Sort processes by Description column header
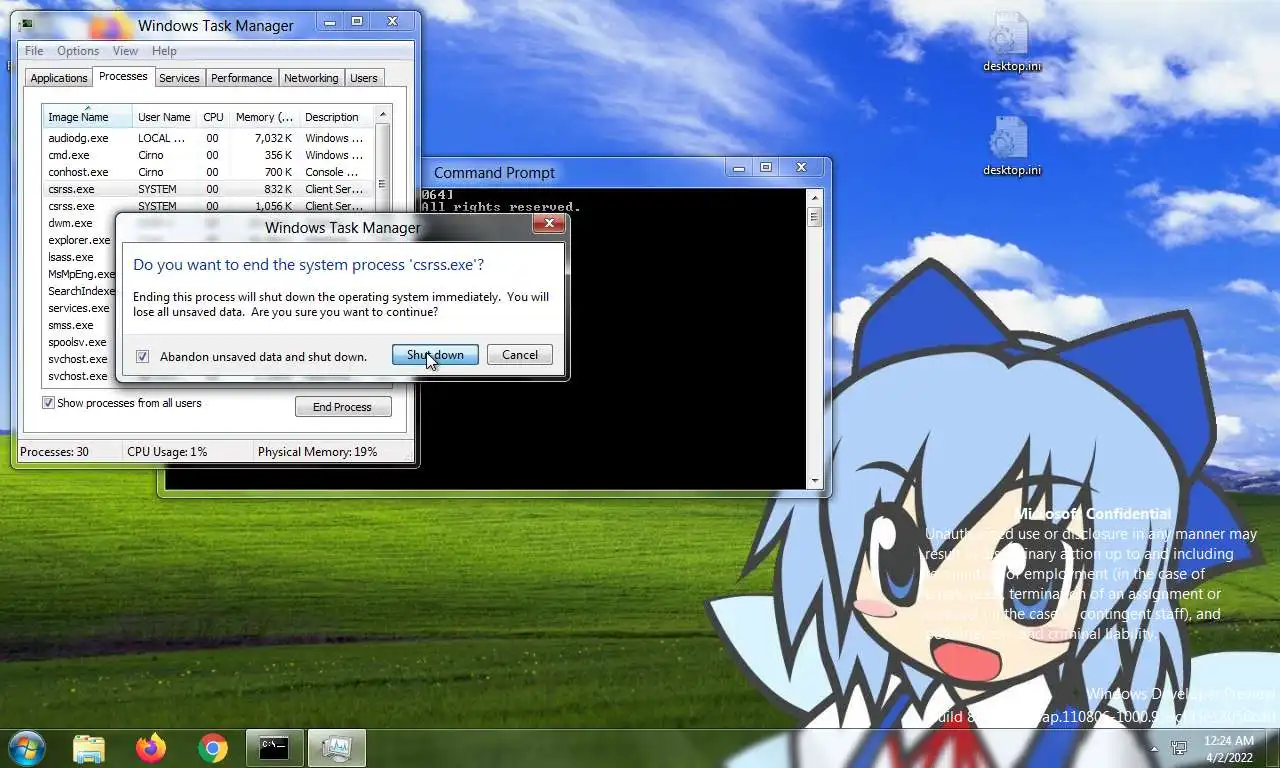 click(x=336, y=117)
